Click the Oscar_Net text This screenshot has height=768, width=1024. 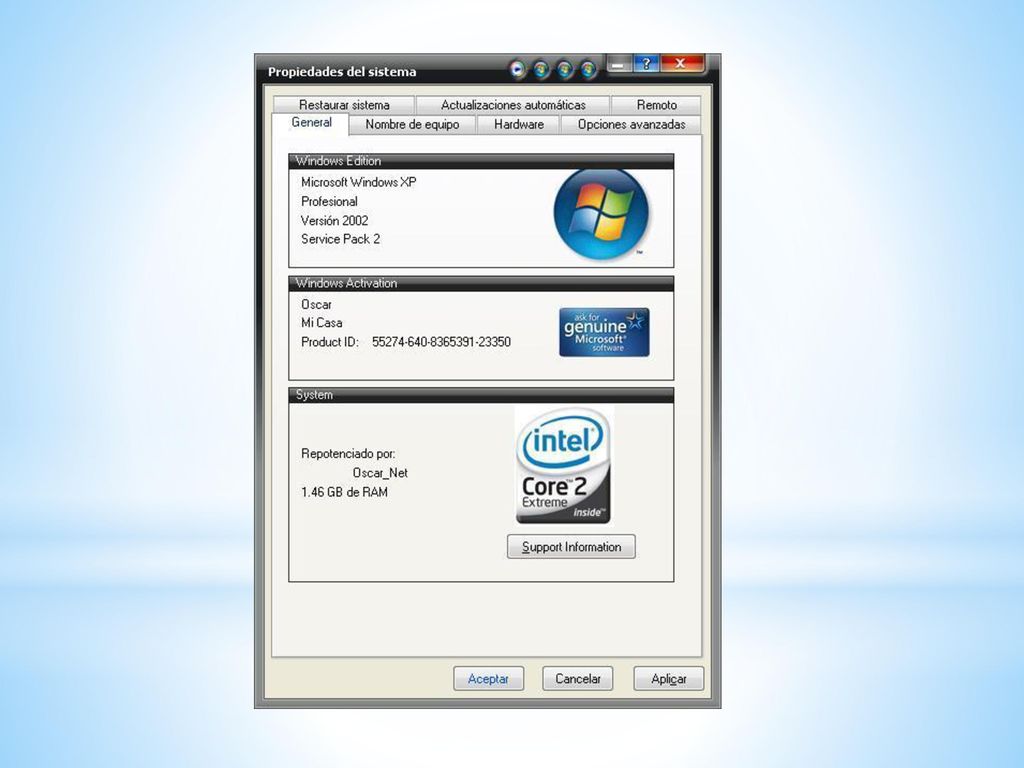(380, 473)
